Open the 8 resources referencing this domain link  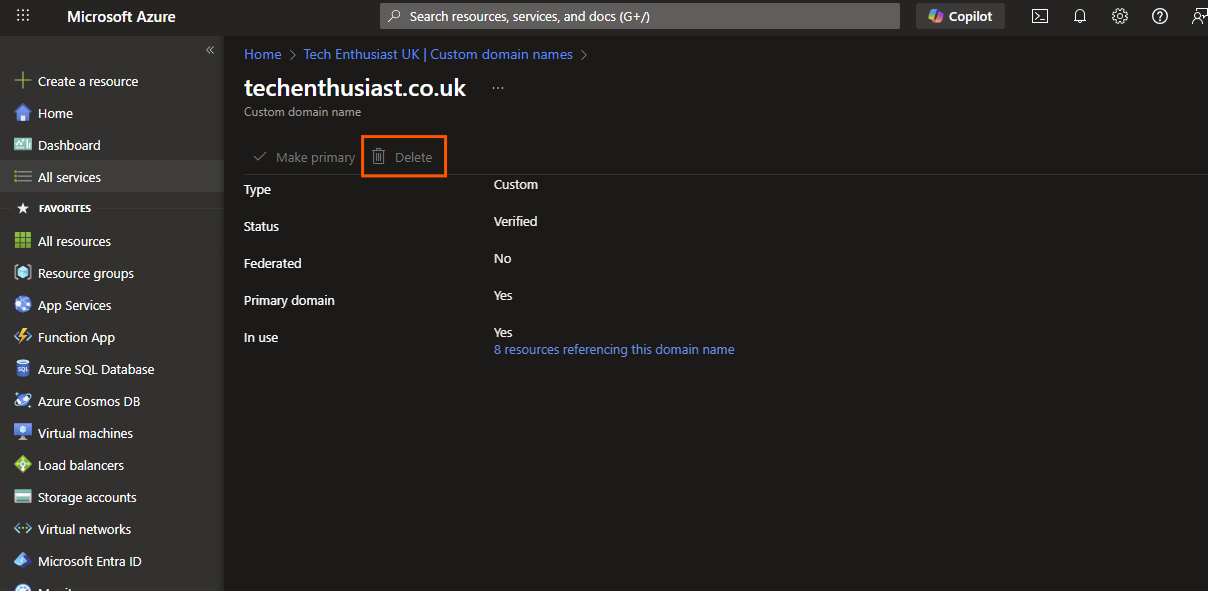pyautogui.click(x=614, y=349)
